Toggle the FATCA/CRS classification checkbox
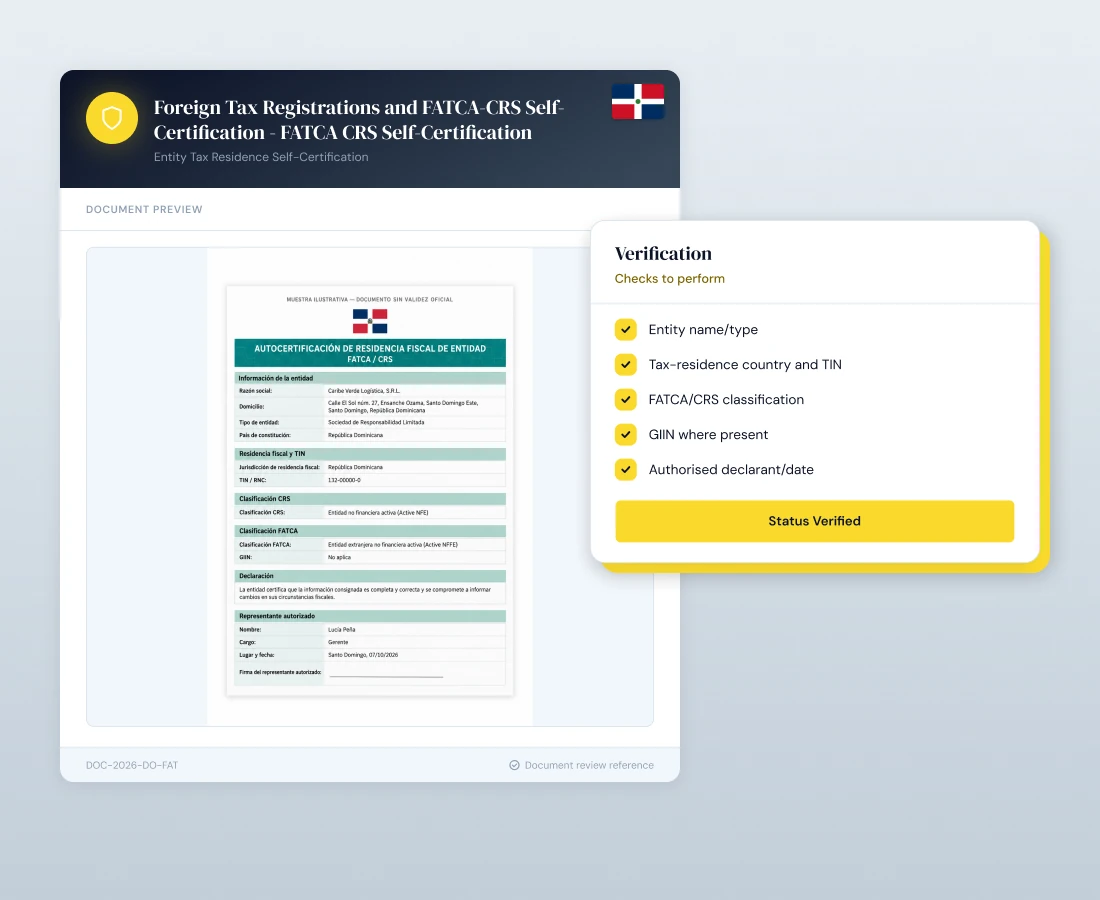 point(626,400)
